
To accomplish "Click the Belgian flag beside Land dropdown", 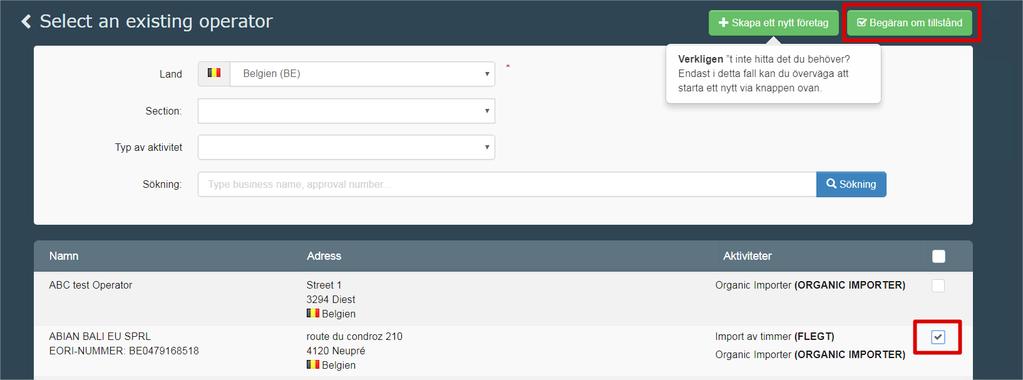I will [214, 73].
